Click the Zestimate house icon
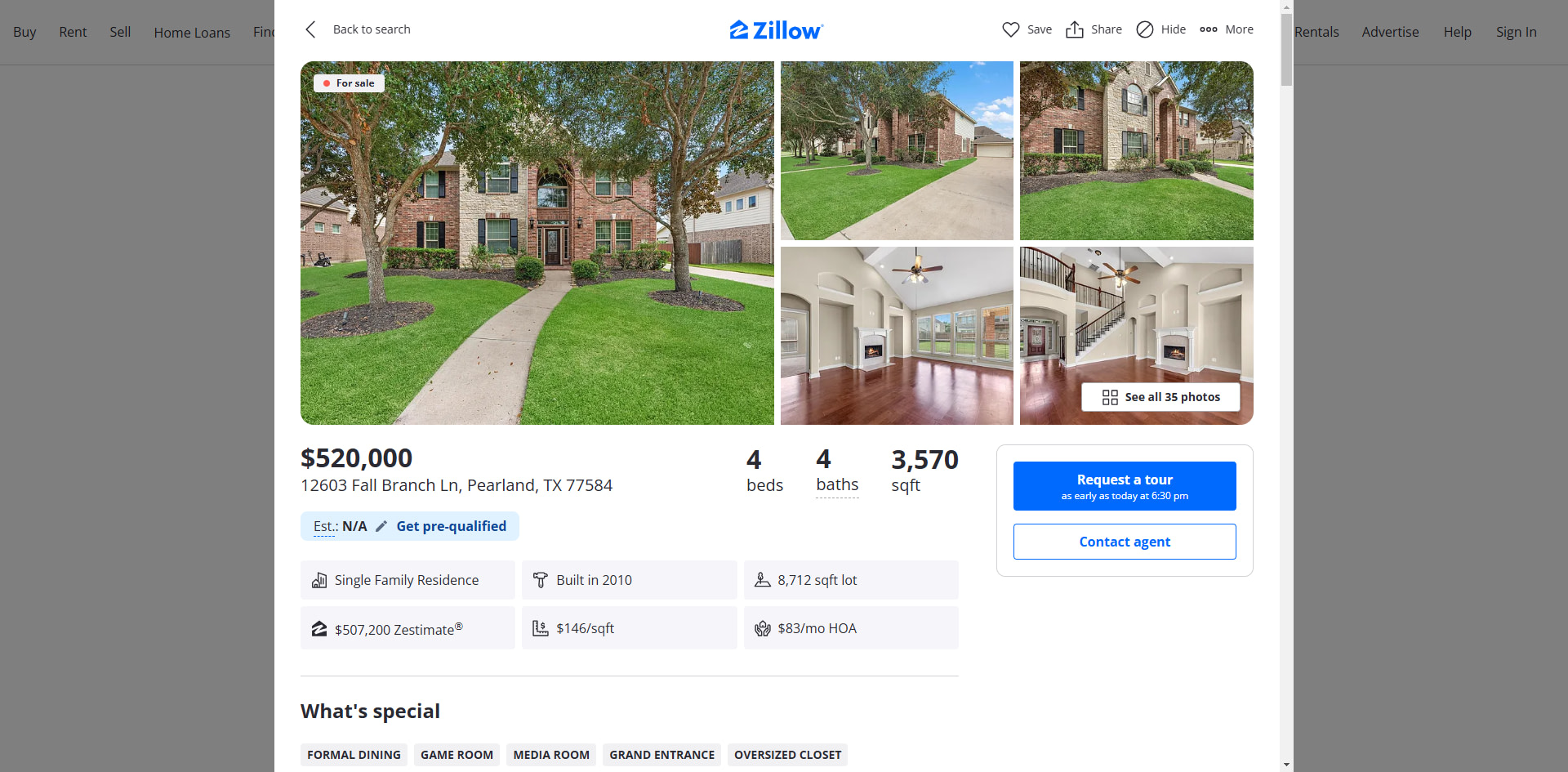This screenshot has height=772, width=1568. tap(319, 628)
